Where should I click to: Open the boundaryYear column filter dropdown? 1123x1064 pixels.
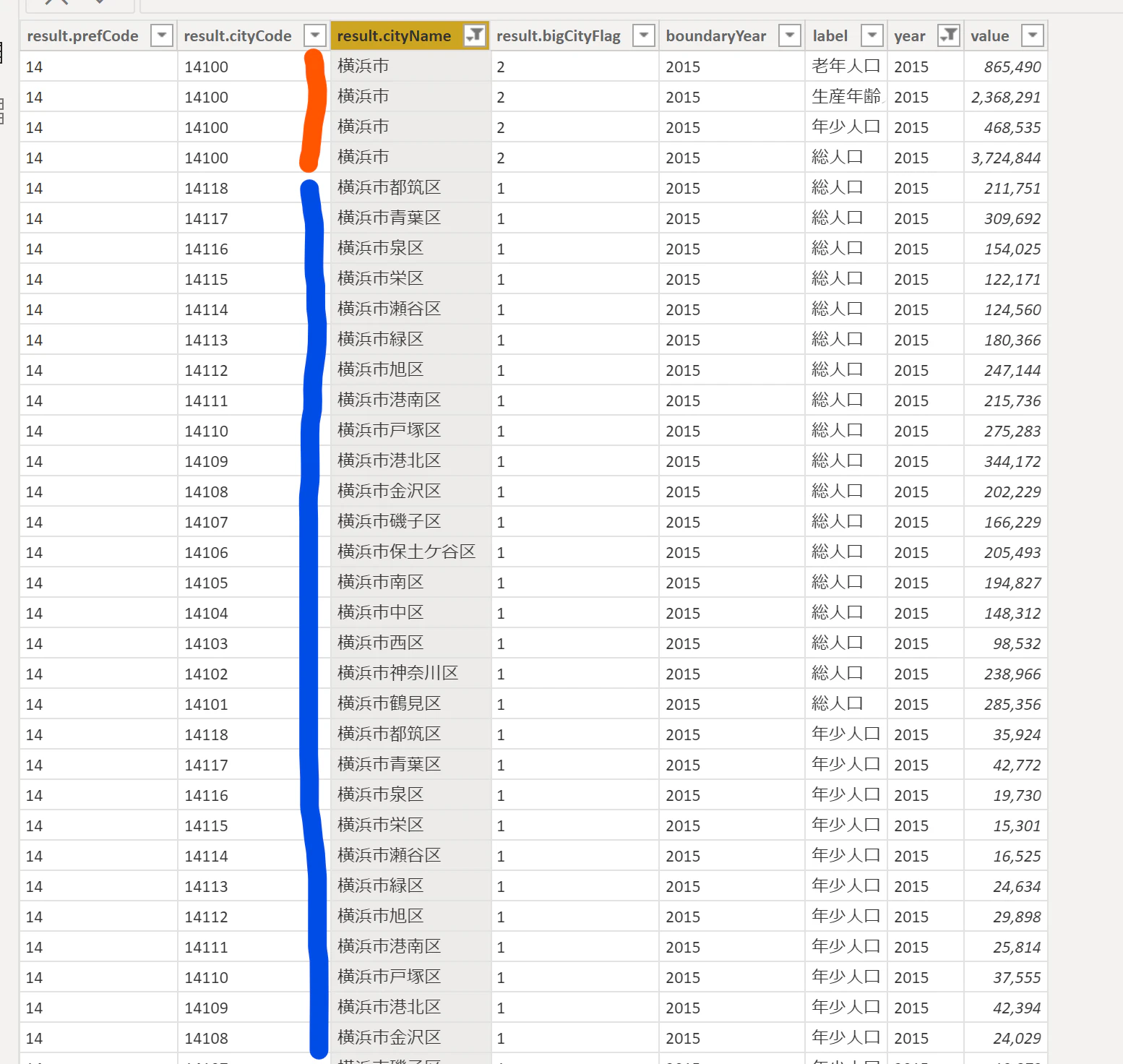790,35
